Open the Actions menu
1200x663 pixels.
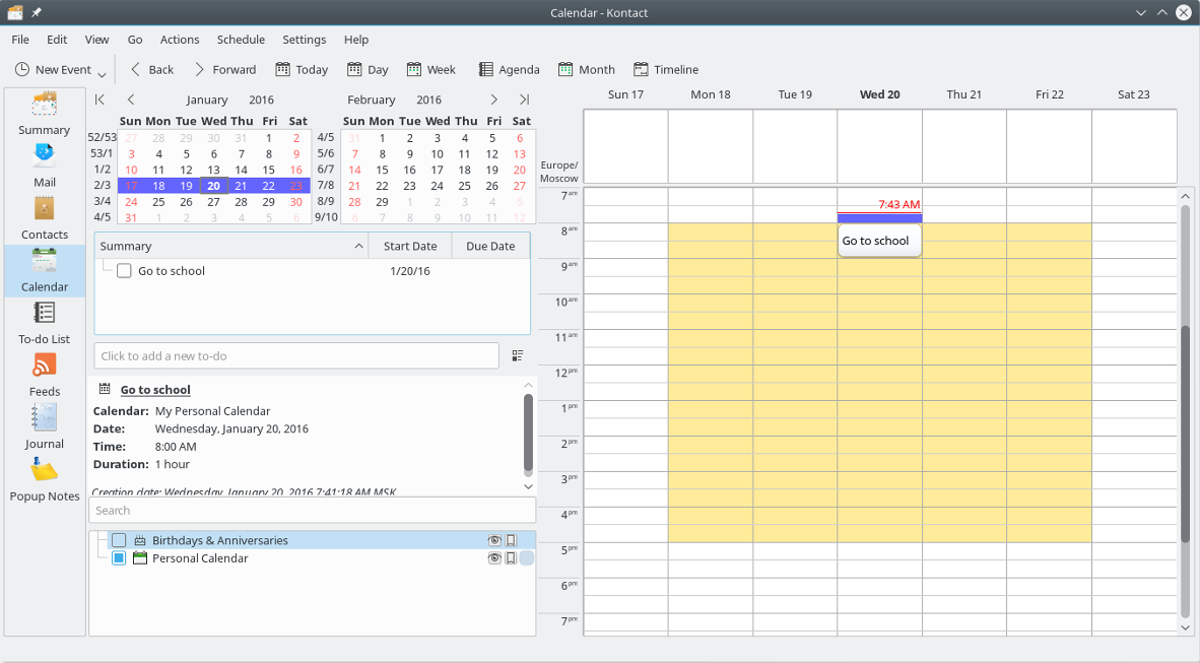pyautogui.click(x=180, y=39)
